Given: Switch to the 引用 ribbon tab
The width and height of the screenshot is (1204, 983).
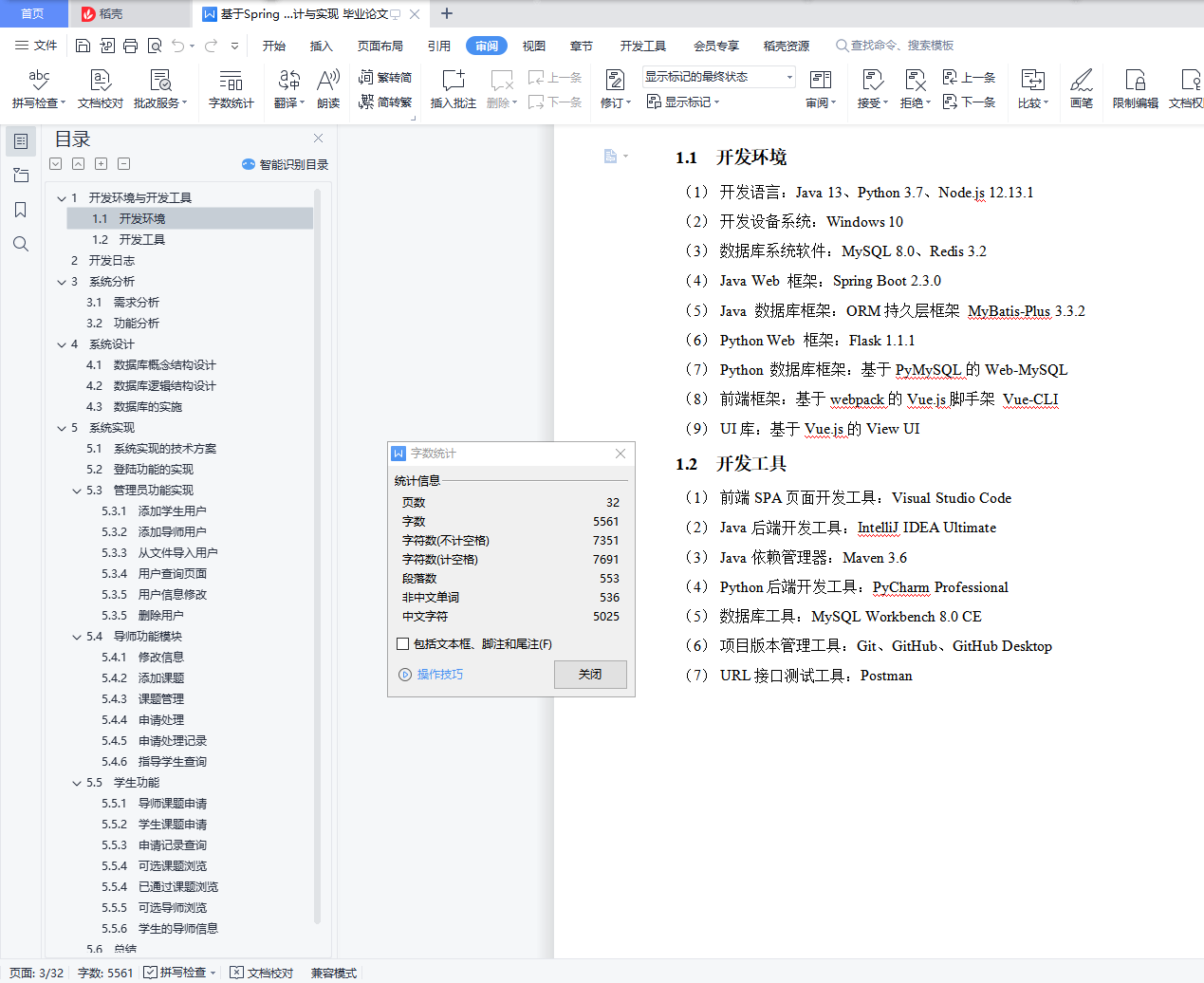Looking at the screenshot, I should [x=439, y=46].
